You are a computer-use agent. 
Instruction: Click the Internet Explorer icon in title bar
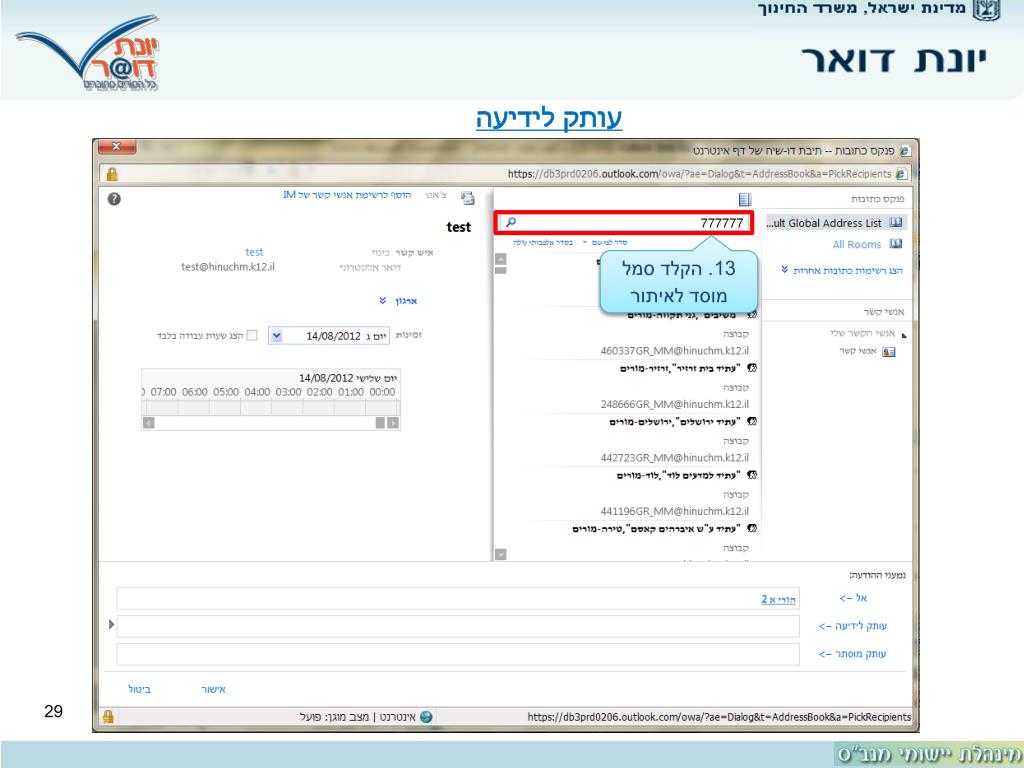tap(904, 151)
